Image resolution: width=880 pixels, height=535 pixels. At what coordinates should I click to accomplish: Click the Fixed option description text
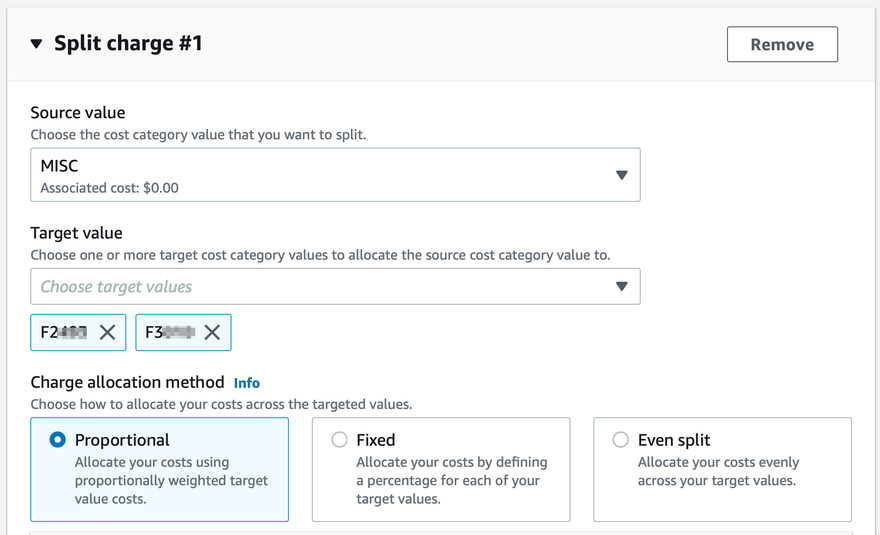point(451,481)
